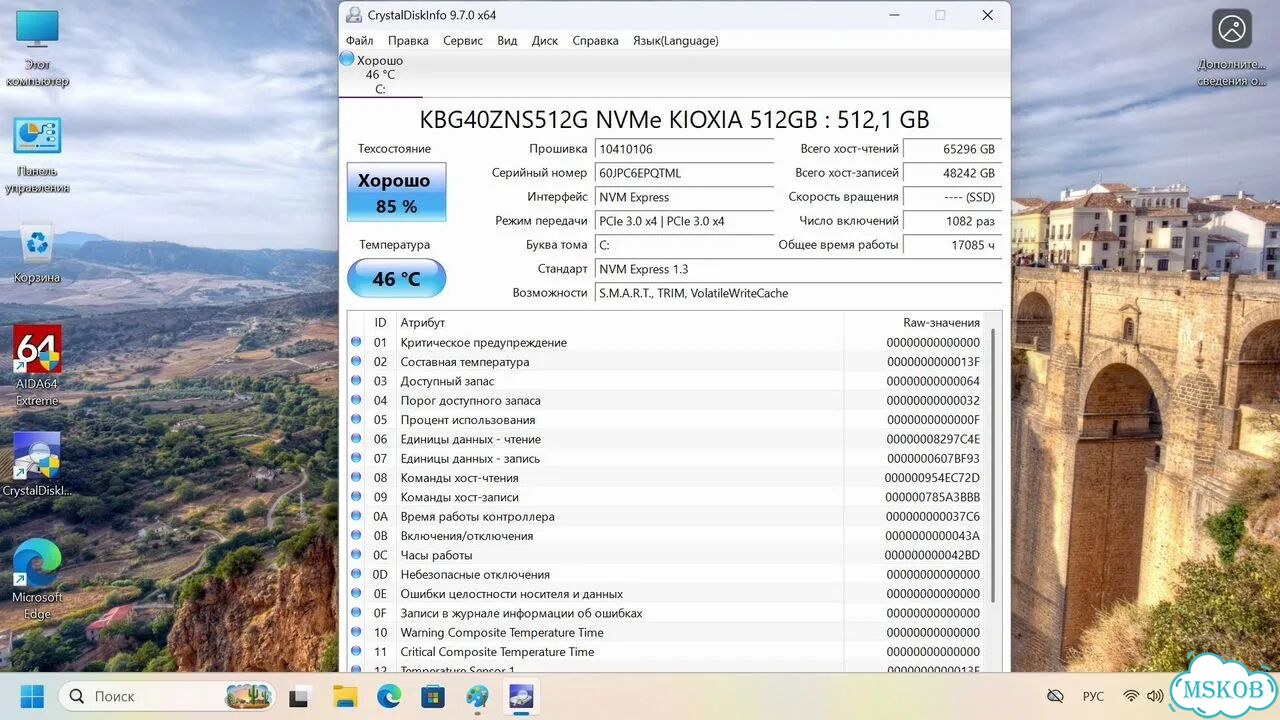Click status dot for Критическое предупреждение row
Image resolution: width=1280 pixels, height=720 pixels.
coord(356,342)
